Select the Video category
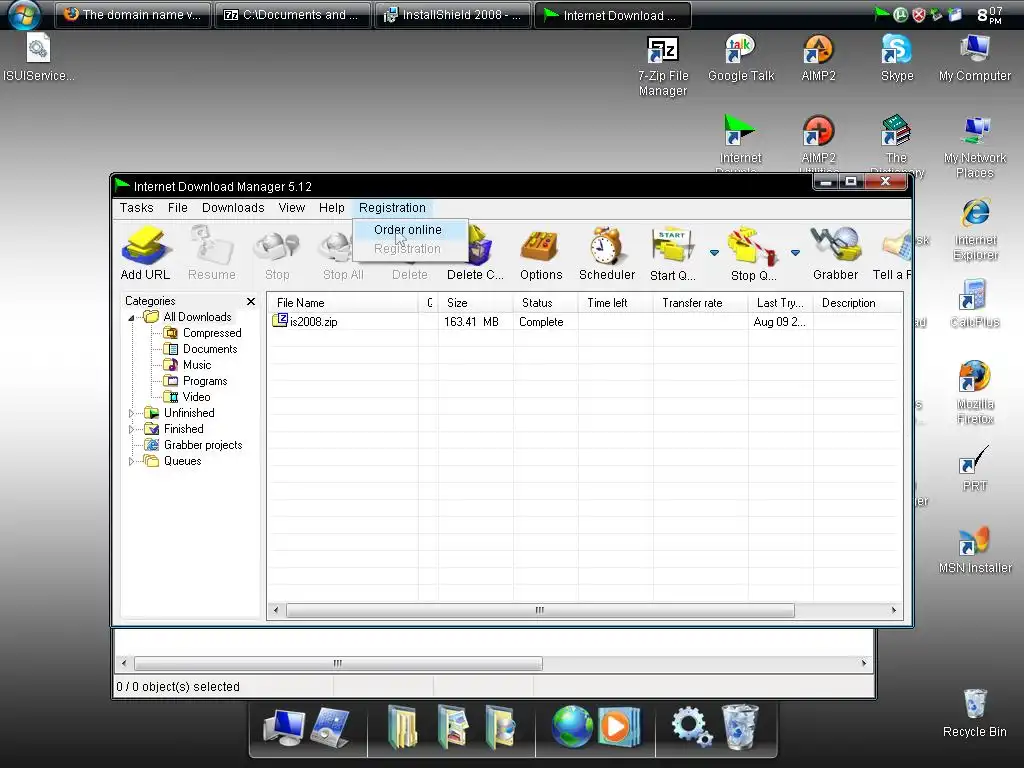The image size is (1024, 768). pos(196,397)
